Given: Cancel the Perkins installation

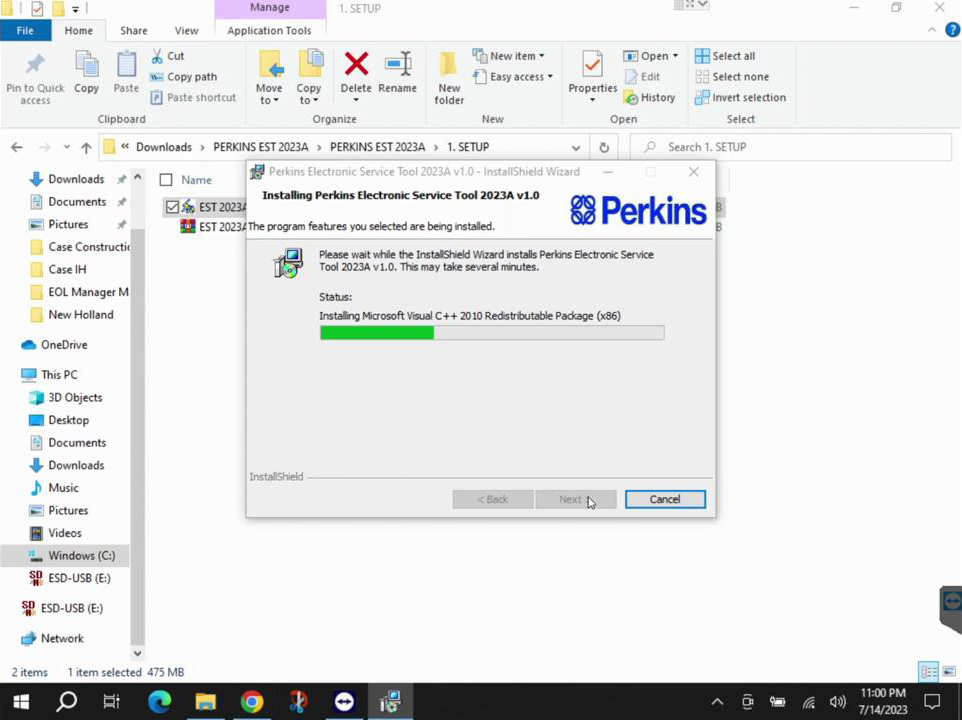Looking at the screenshot, I should point(665,499).
